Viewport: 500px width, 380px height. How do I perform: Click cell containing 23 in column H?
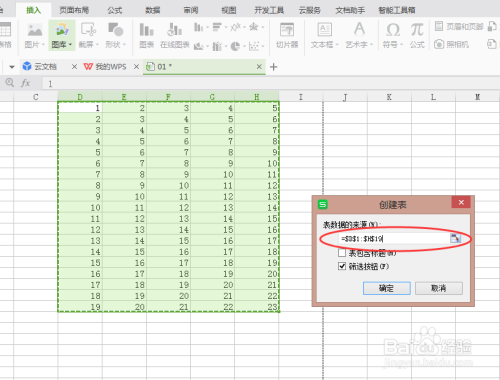tap(257, 307)
